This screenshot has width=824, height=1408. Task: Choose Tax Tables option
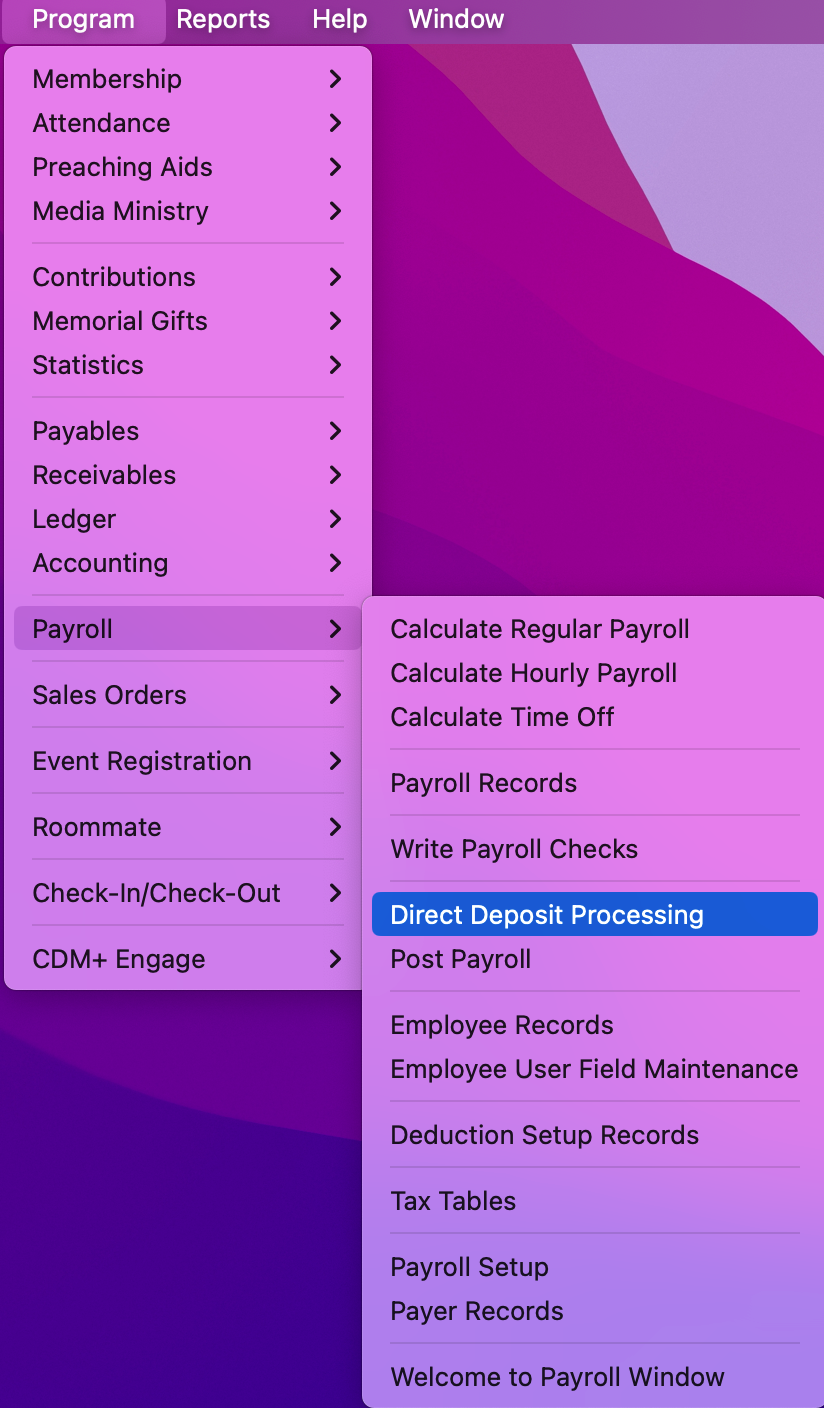tap(453, 1201)
